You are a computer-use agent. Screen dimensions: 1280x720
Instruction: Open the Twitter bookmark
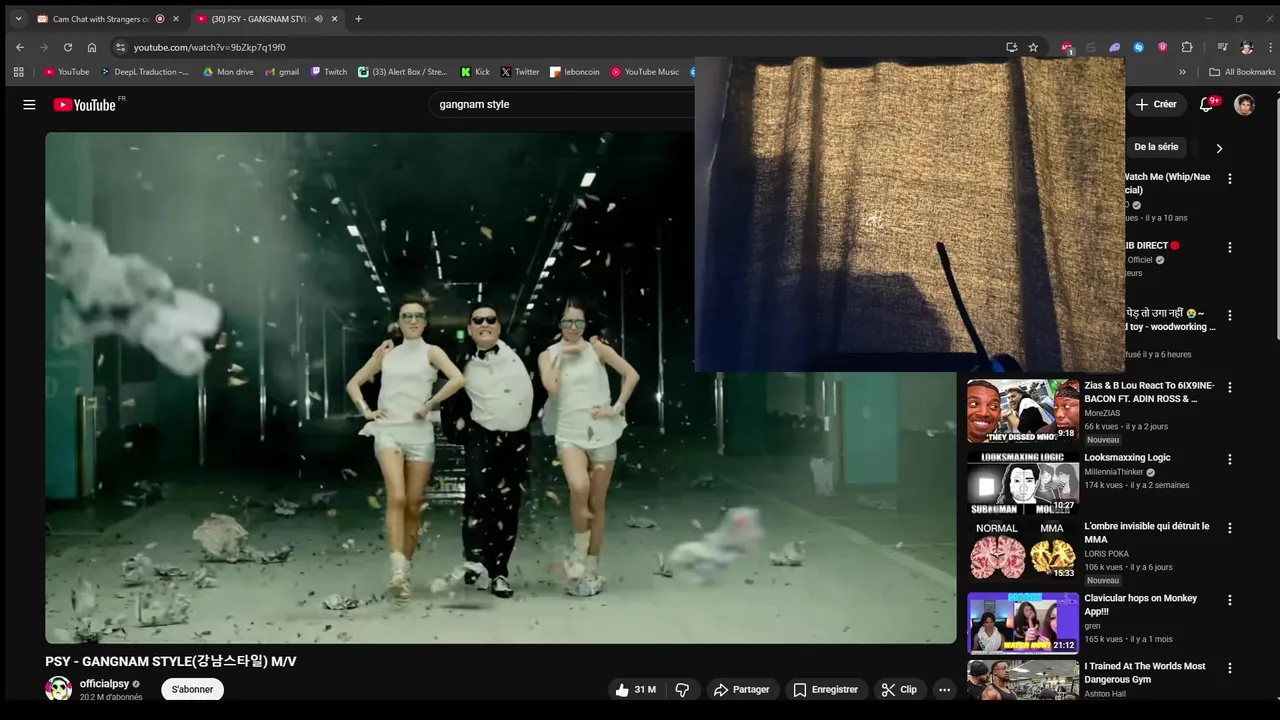pyautogui.click(x=520, y=72)
